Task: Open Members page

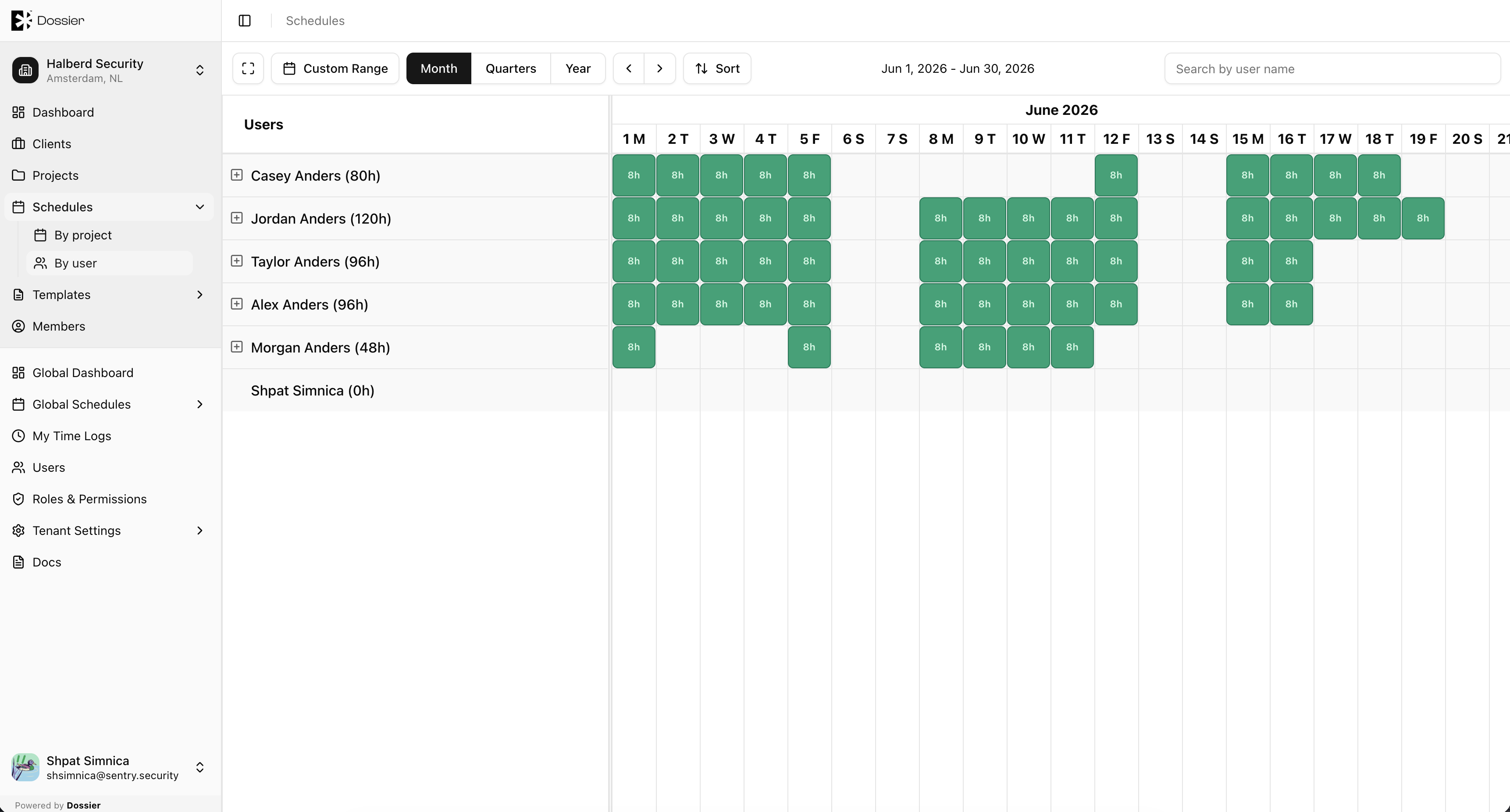Action: coord(109,326)
